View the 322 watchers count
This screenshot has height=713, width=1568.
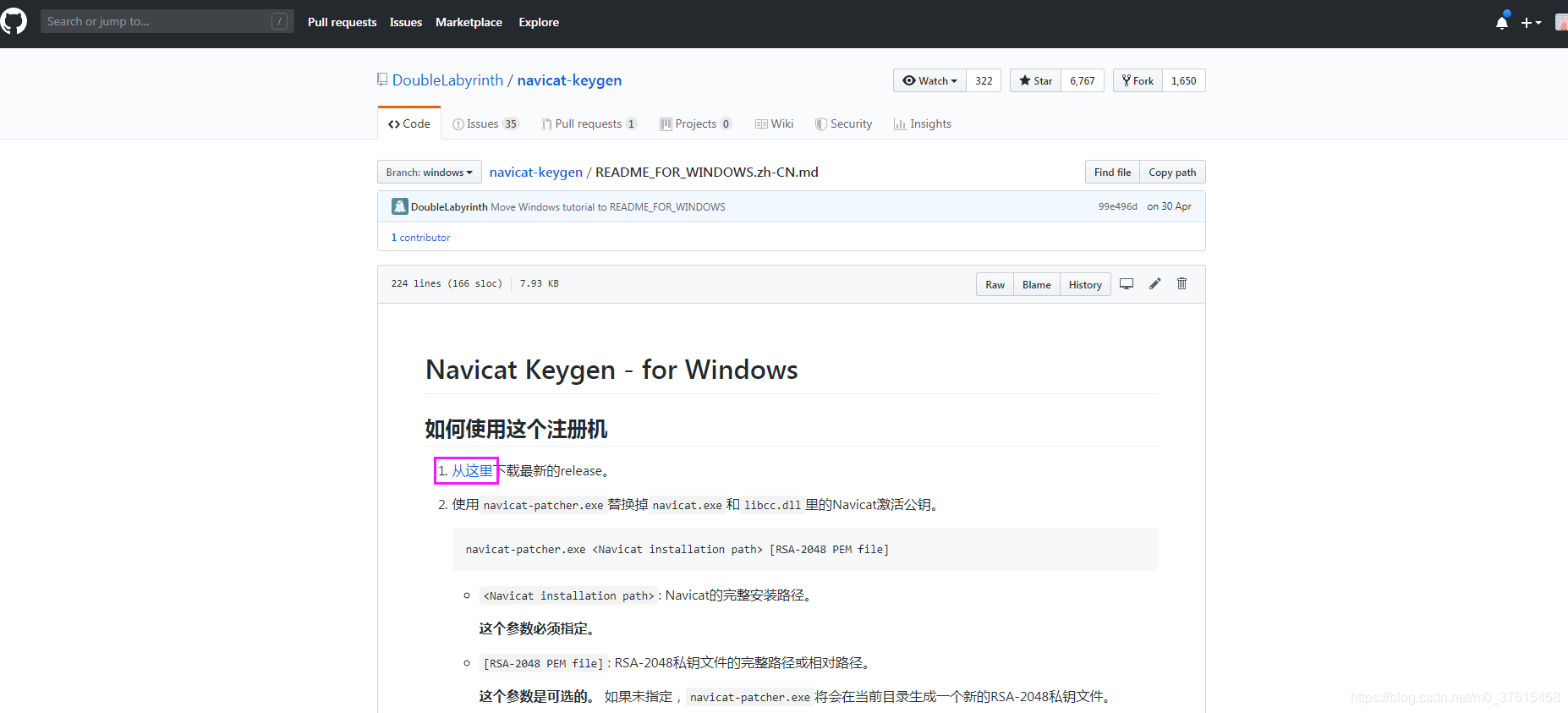(984, 80)
